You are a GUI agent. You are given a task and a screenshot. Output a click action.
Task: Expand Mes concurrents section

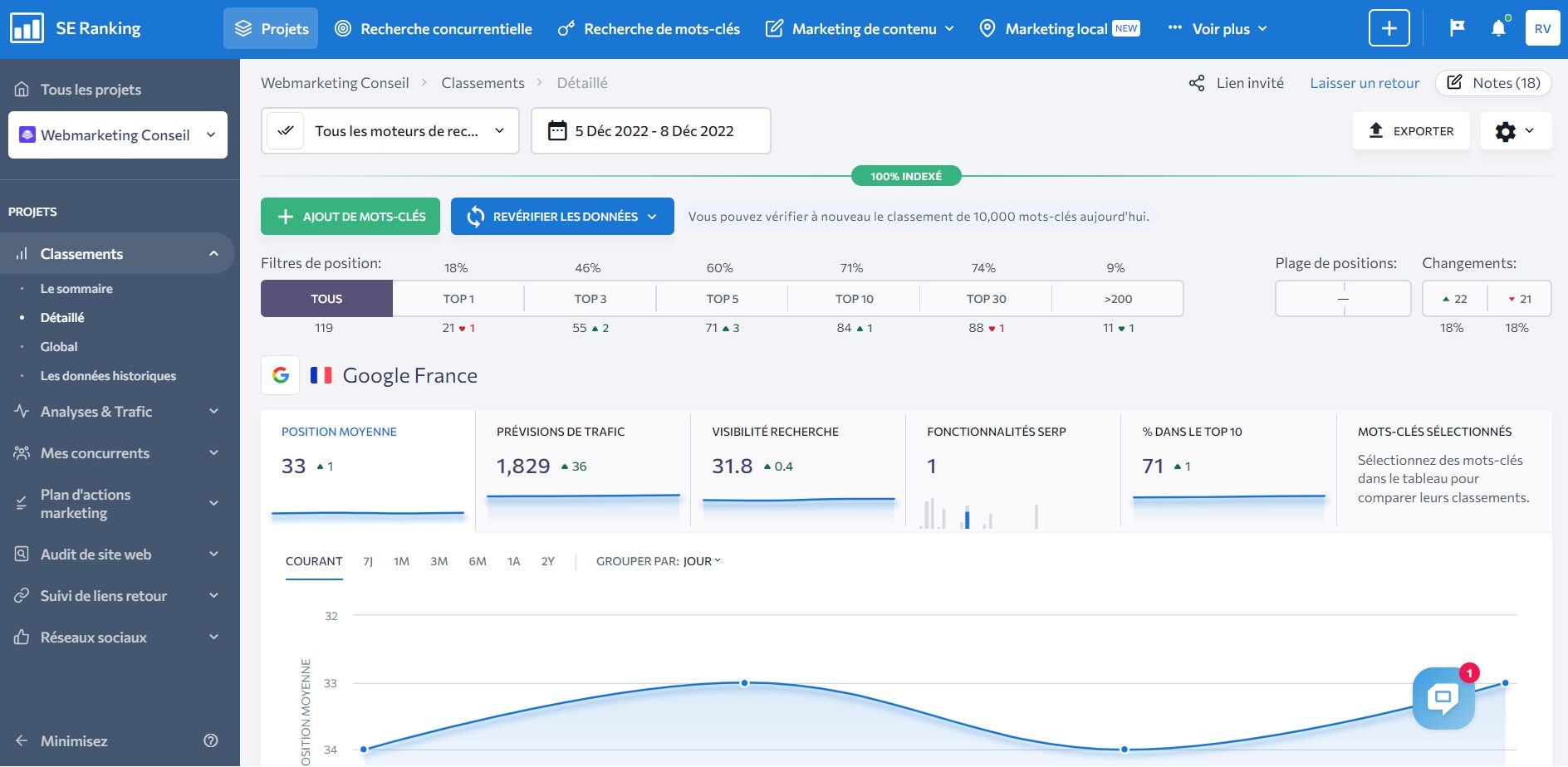click(x=213, y=452)
